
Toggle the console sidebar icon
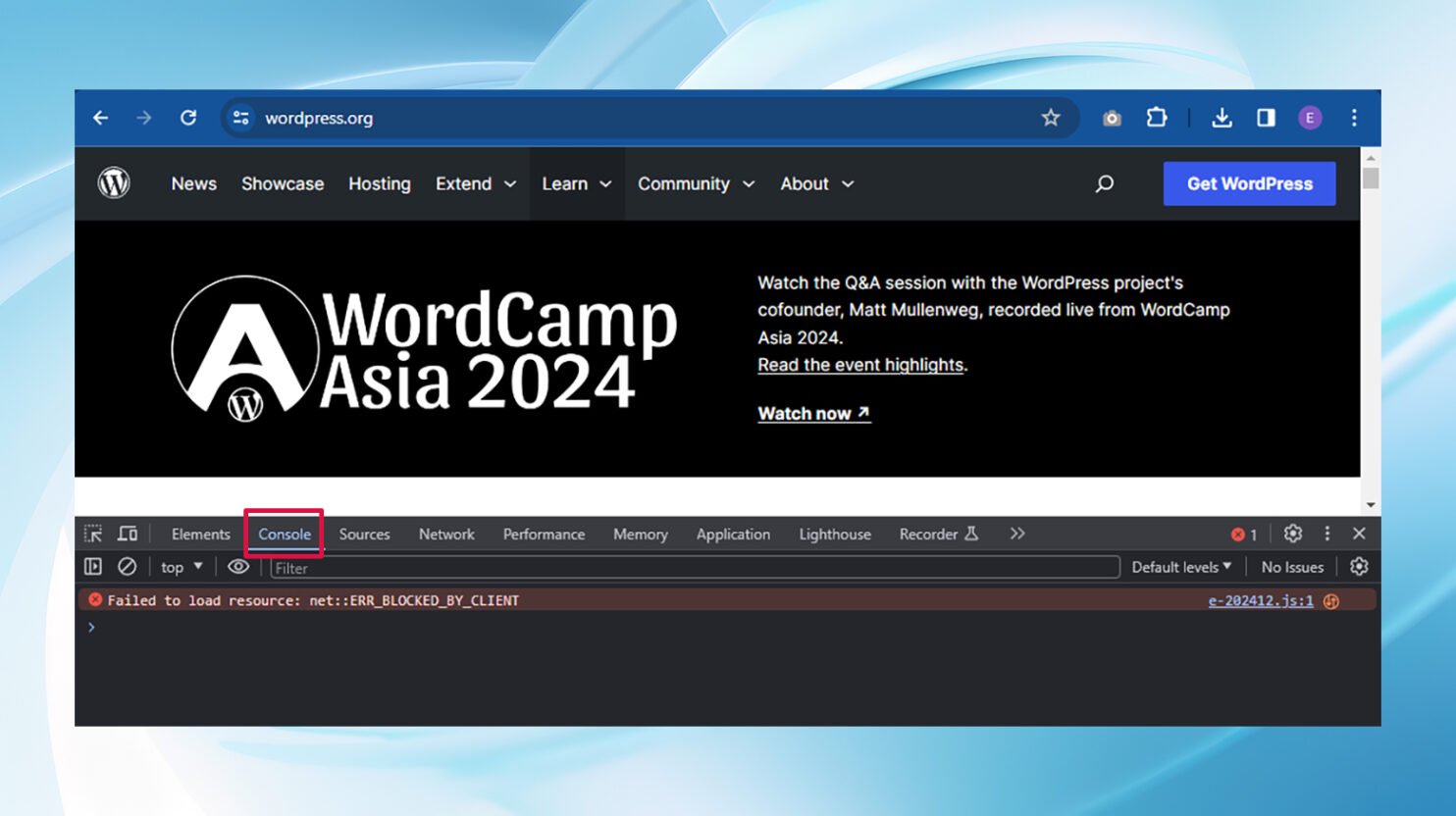coord(93,567)
